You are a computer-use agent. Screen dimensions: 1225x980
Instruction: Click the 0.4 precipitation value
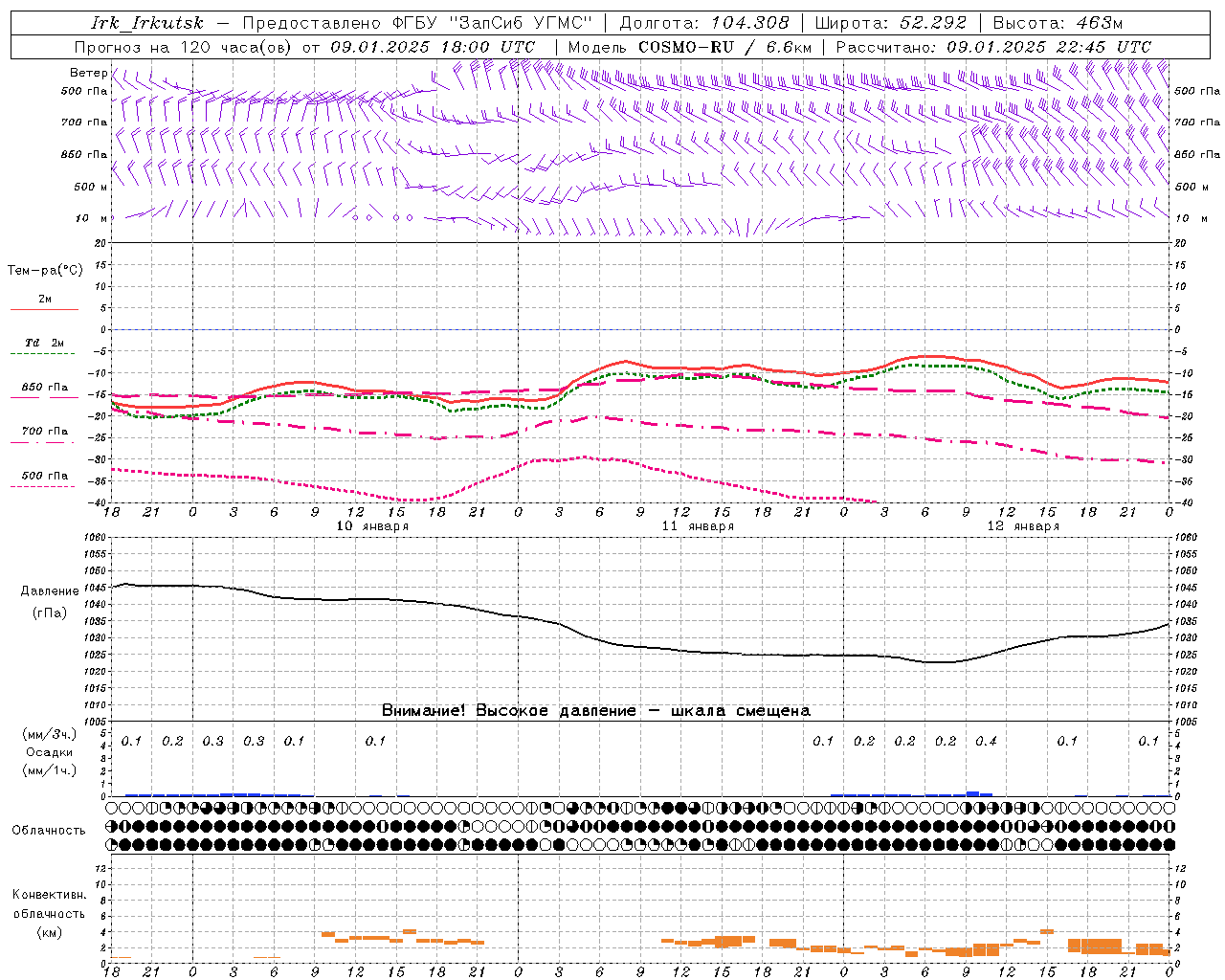(986, 741)
